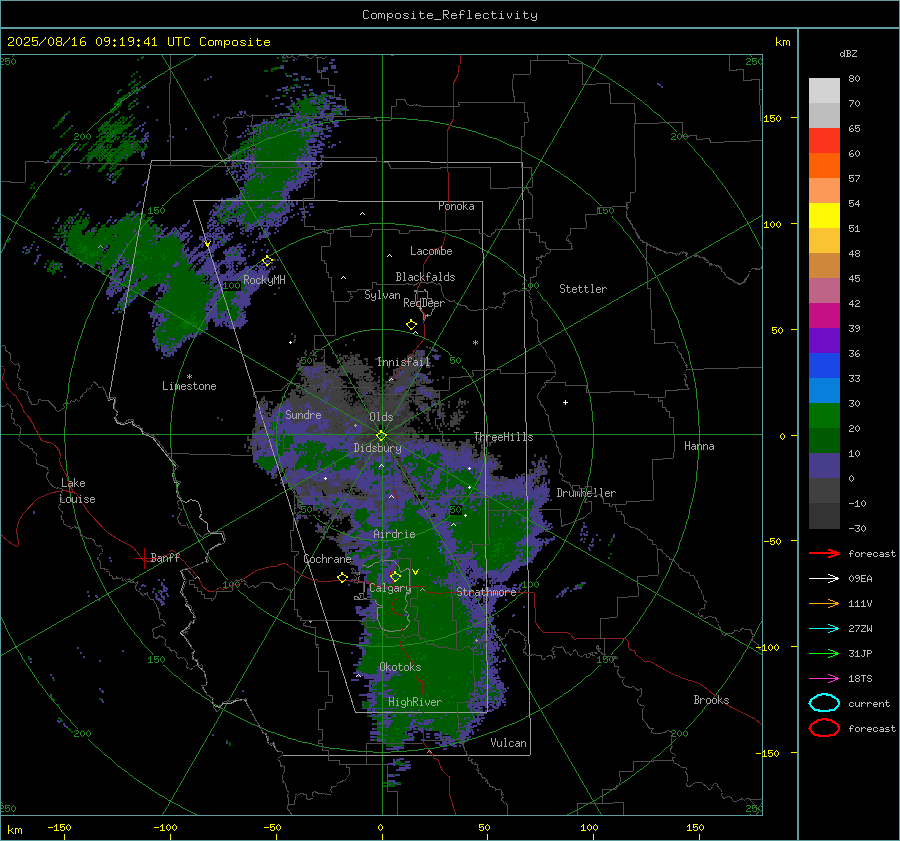
Task: Click the Sylvan label
Action: (382, 295)
